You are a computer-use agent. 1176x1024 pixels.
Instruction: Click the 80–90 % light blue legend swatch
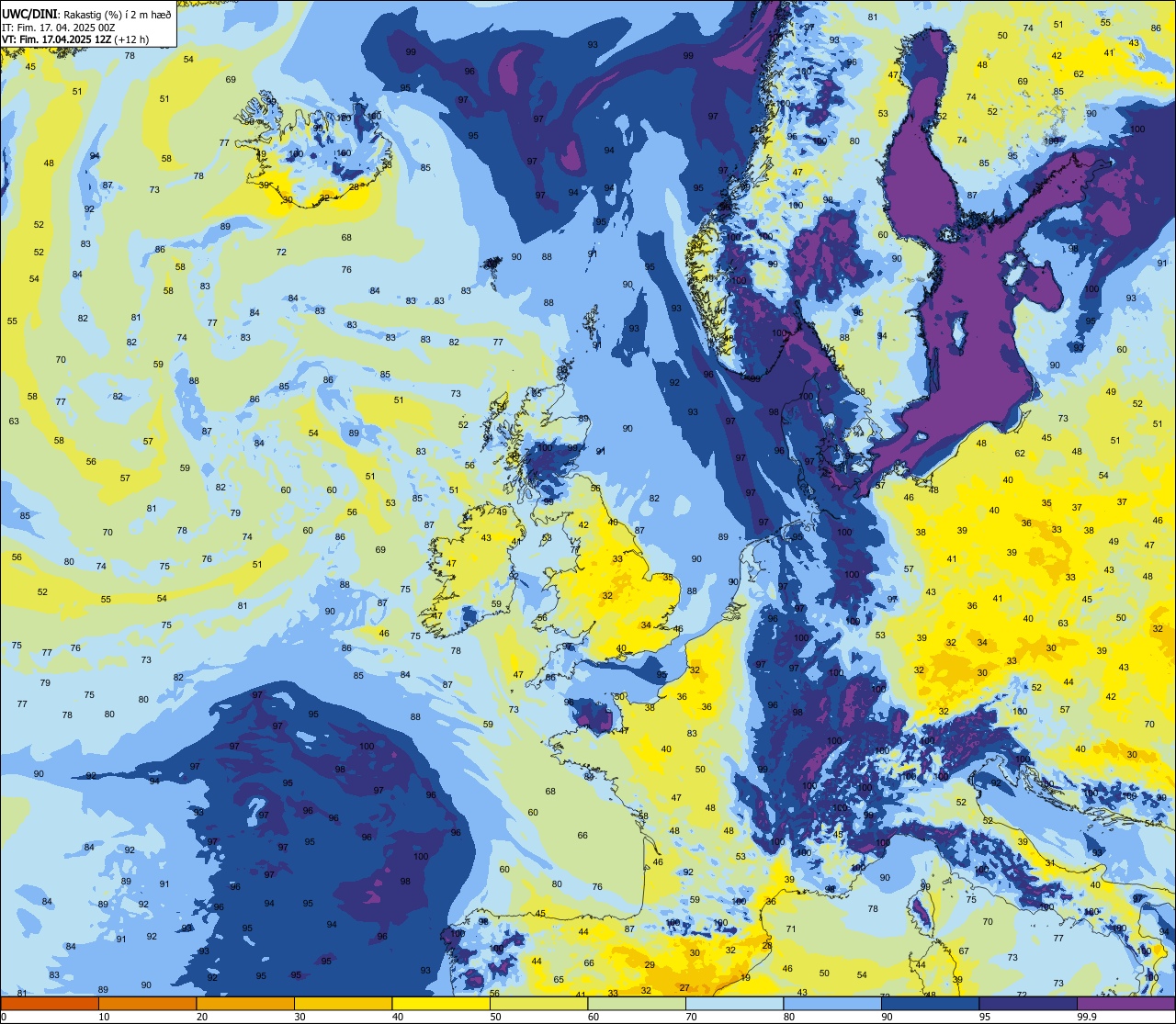[832, 1003]
